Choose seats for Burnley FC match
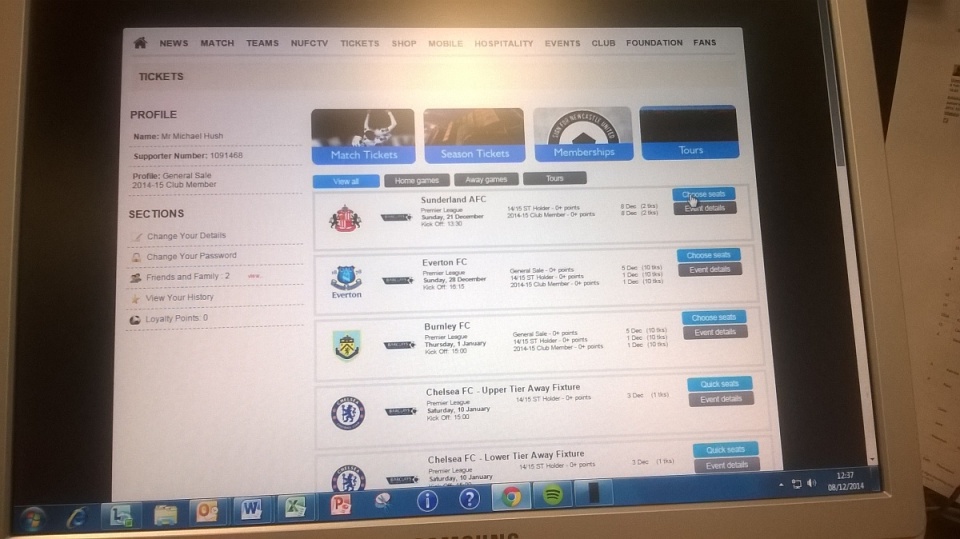 coord(714,317)
